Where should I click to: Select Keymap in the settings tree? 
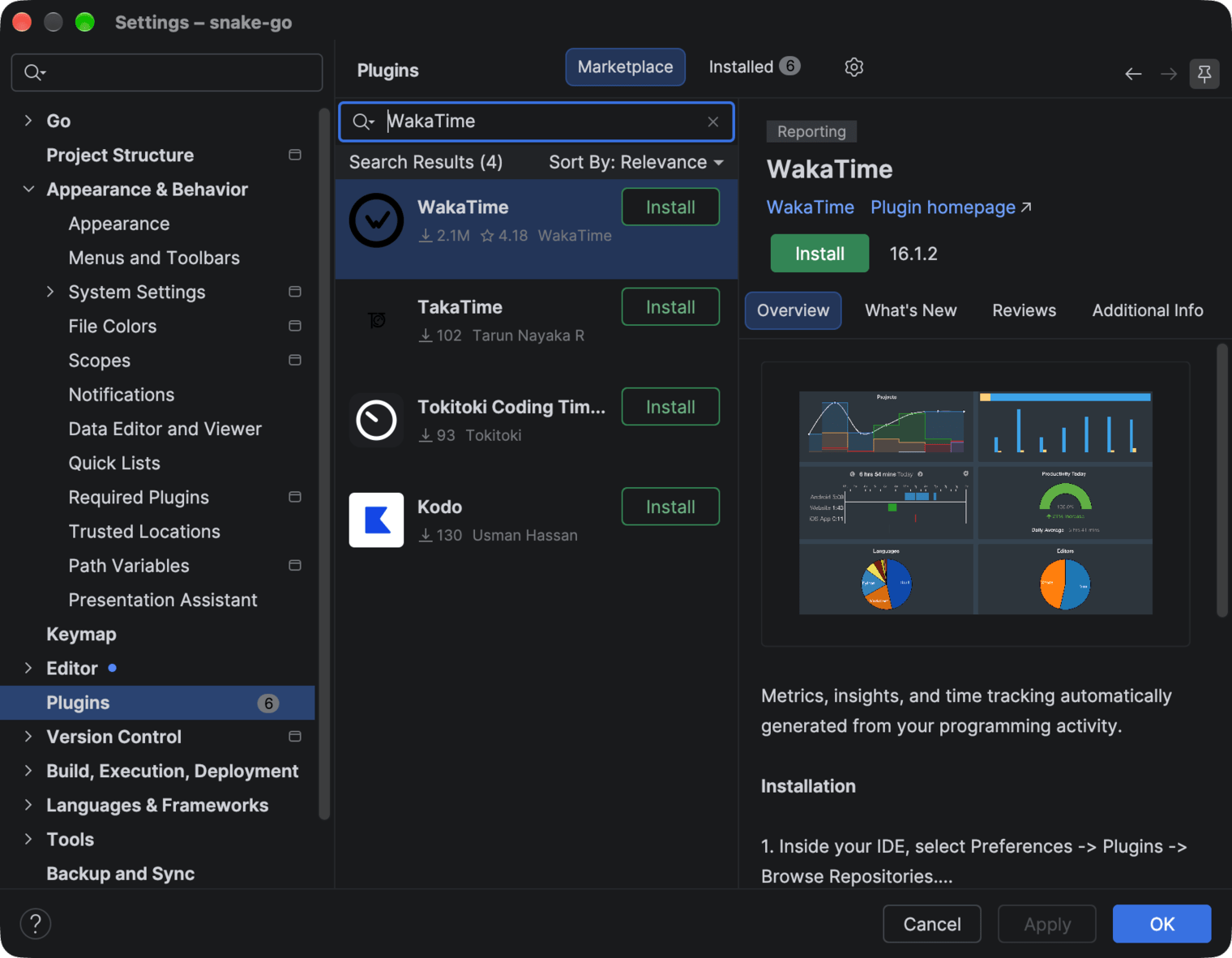(x=81, y=634)
